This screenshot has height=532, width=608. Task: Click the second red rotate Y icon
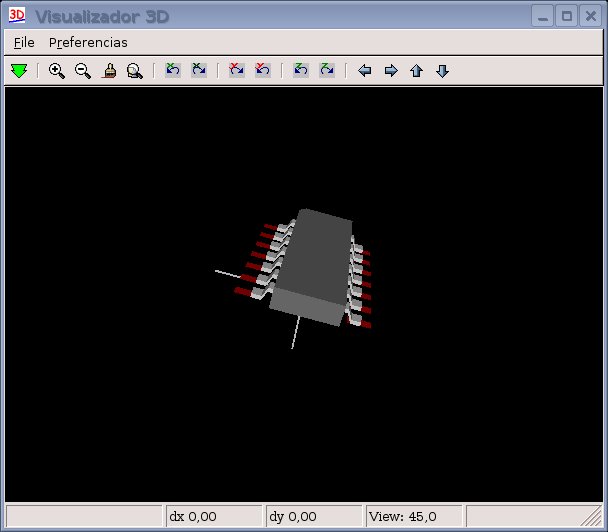(263, 71)
